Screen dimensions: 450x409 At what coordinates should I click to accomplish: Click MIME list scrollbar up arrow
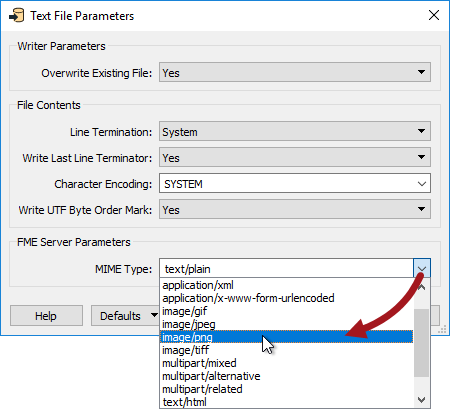422,287
